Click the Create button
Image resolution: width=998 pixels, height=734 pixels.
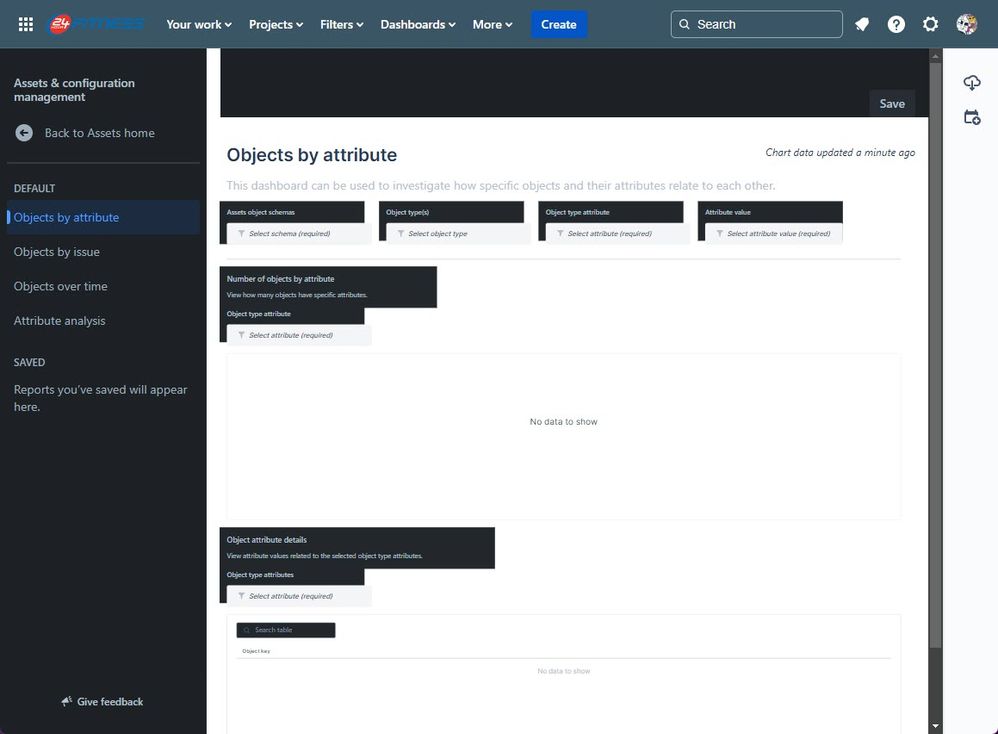pos(558,24)
